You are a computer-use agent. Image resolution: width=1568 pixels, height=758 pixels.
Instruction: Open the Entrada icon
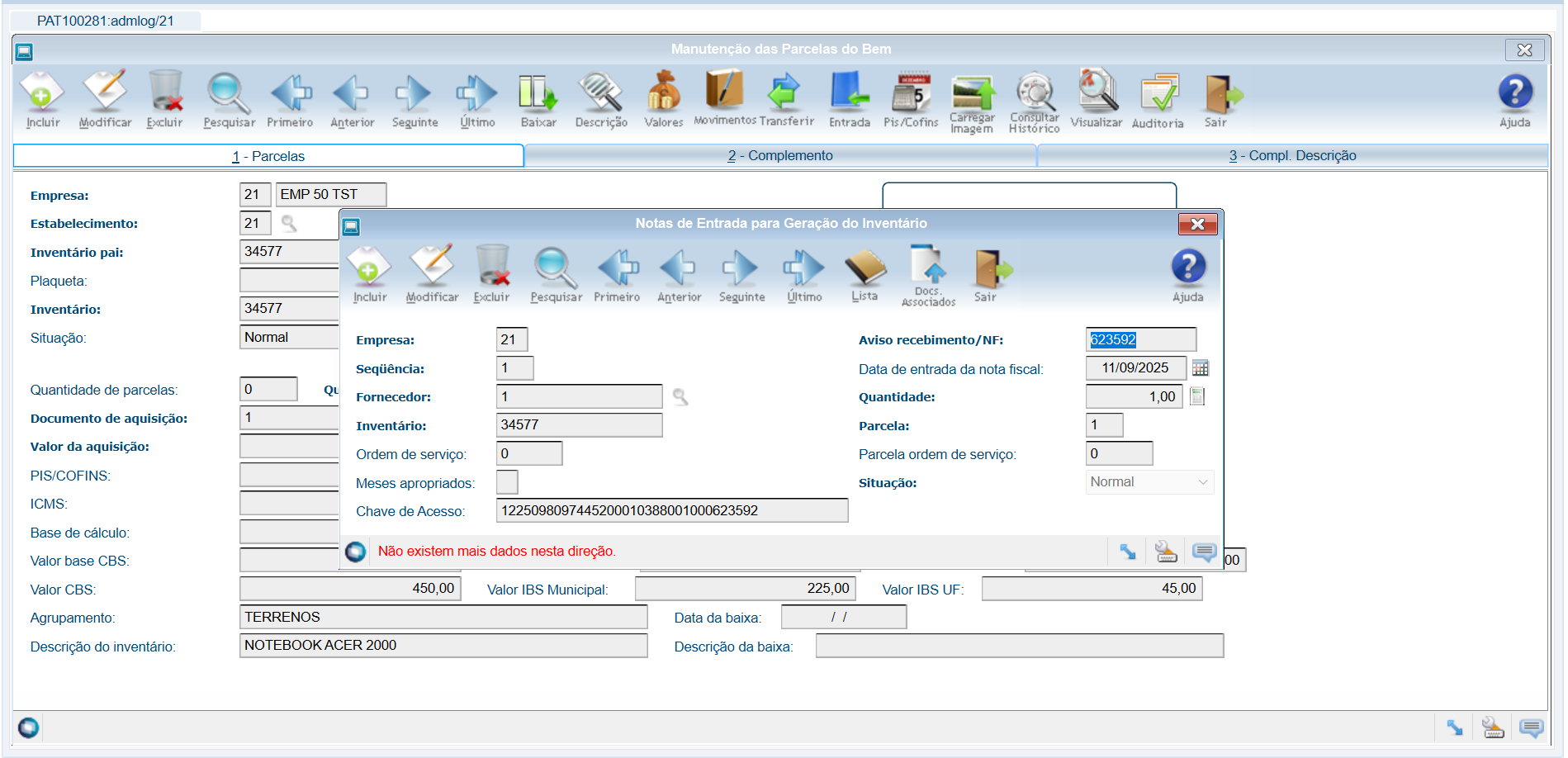pyautogui.click(x=850, y=100)
